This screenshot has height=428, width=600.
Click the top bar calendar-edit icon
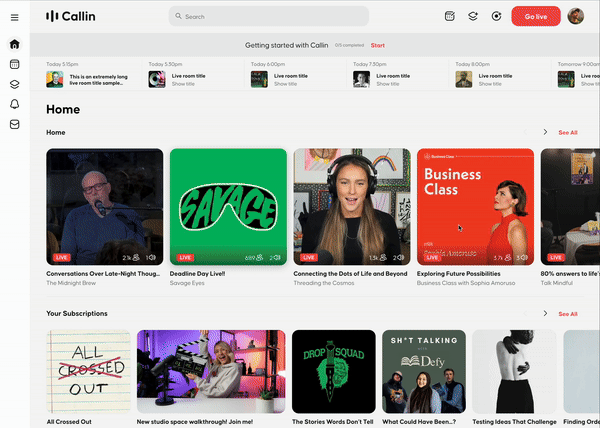tap(450, 16)
